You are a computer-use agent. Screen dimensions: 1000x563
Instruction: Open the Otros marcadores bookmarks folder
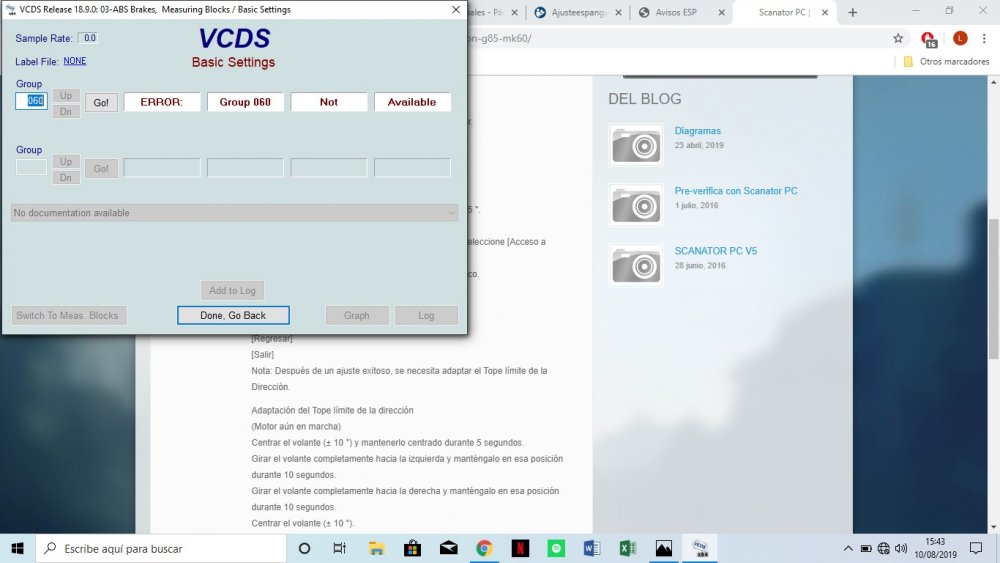(946, 62)
